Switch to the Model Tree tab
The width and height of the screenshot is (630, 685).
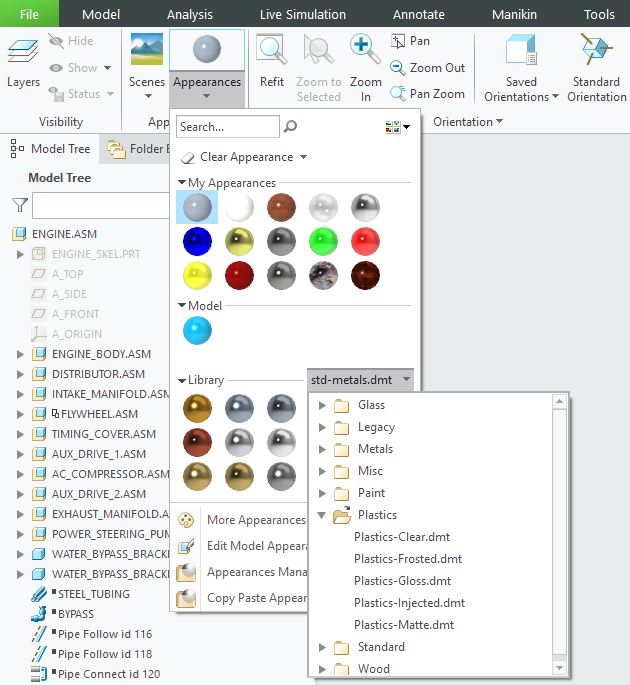tap(51, 149)
